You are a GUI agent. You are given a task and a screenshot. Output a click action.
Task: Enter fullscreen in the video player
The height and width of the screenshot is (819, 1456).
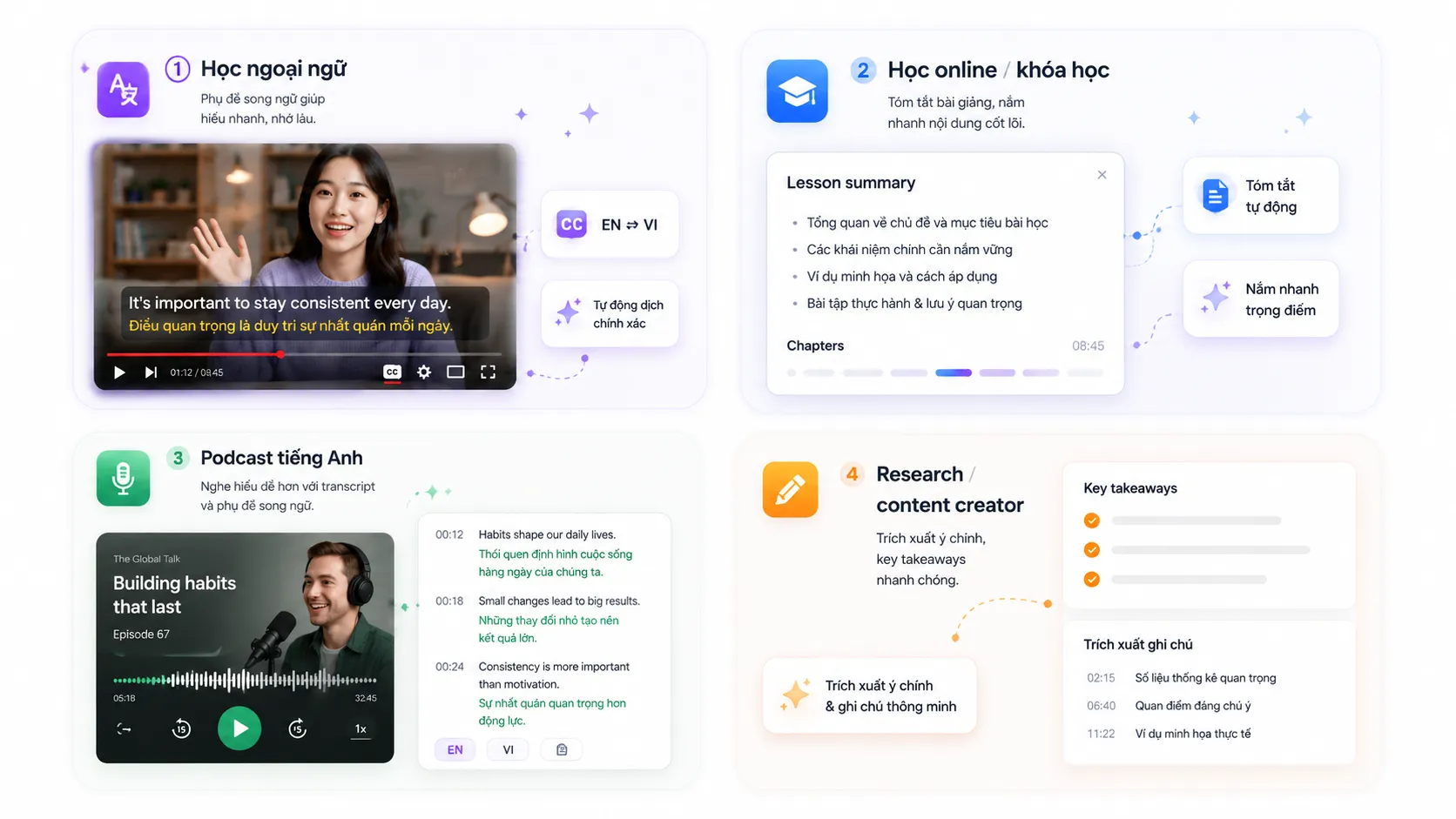pos(489,373)
